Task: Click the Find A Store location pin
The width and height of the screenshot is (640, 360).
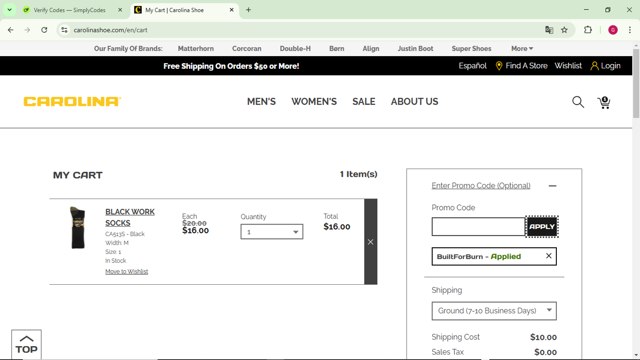Action: (x=499, y=66)
